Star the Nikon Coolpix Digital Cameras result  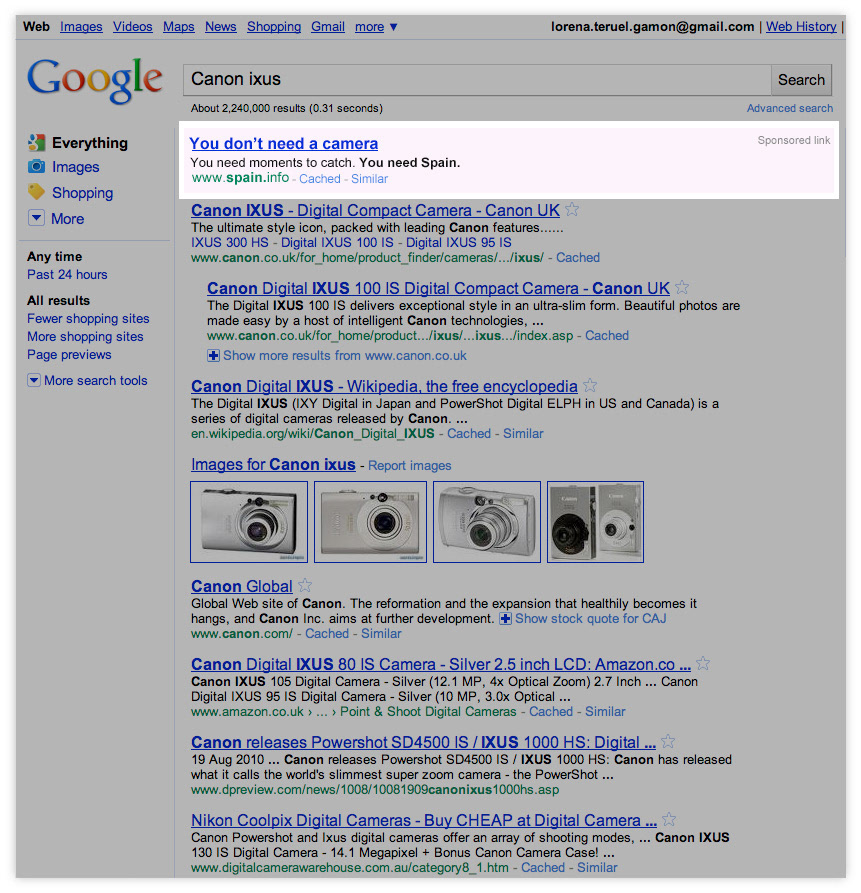669,820
